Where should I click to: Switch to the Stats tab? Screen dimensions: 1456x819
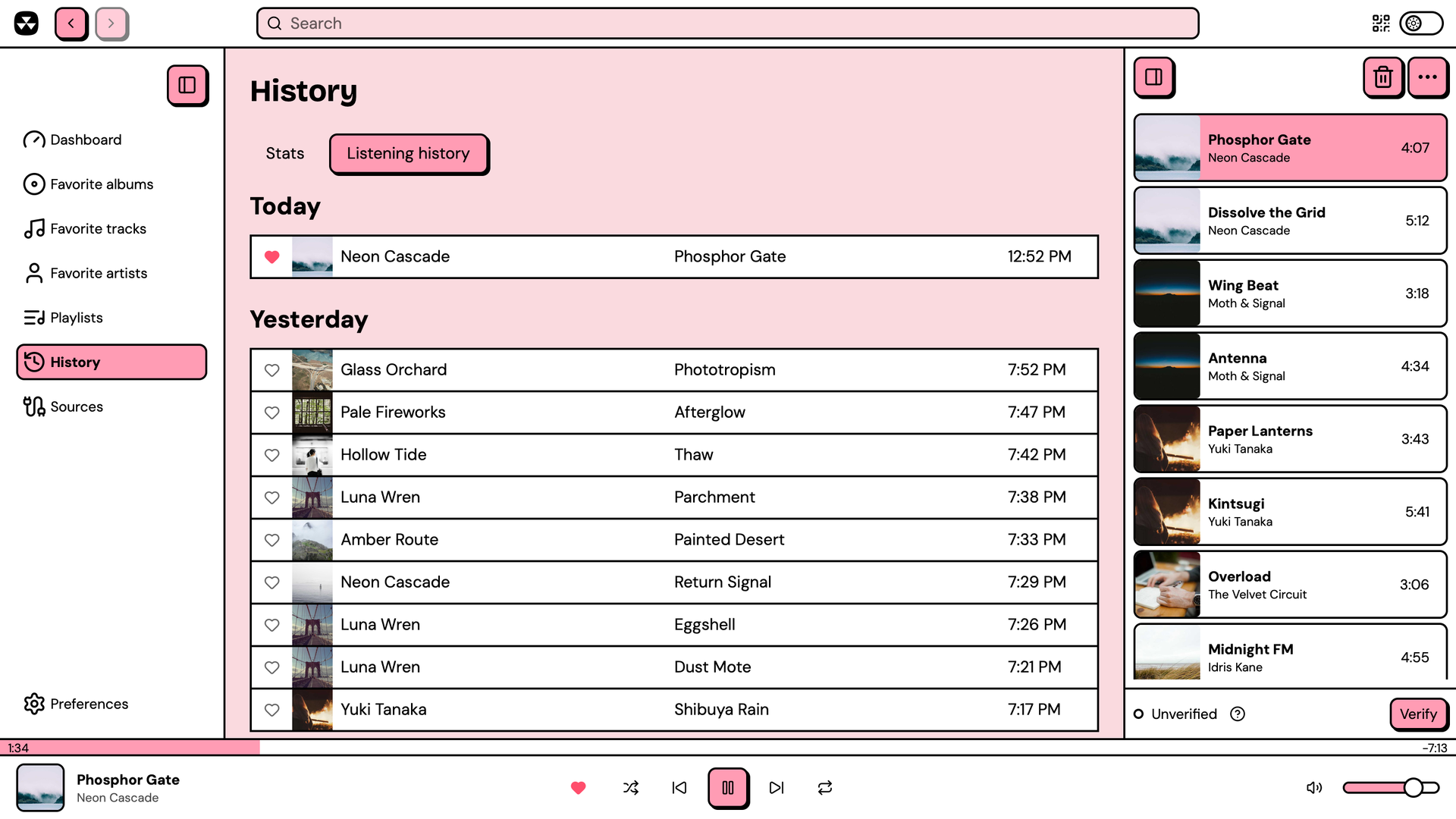[285, 153]
